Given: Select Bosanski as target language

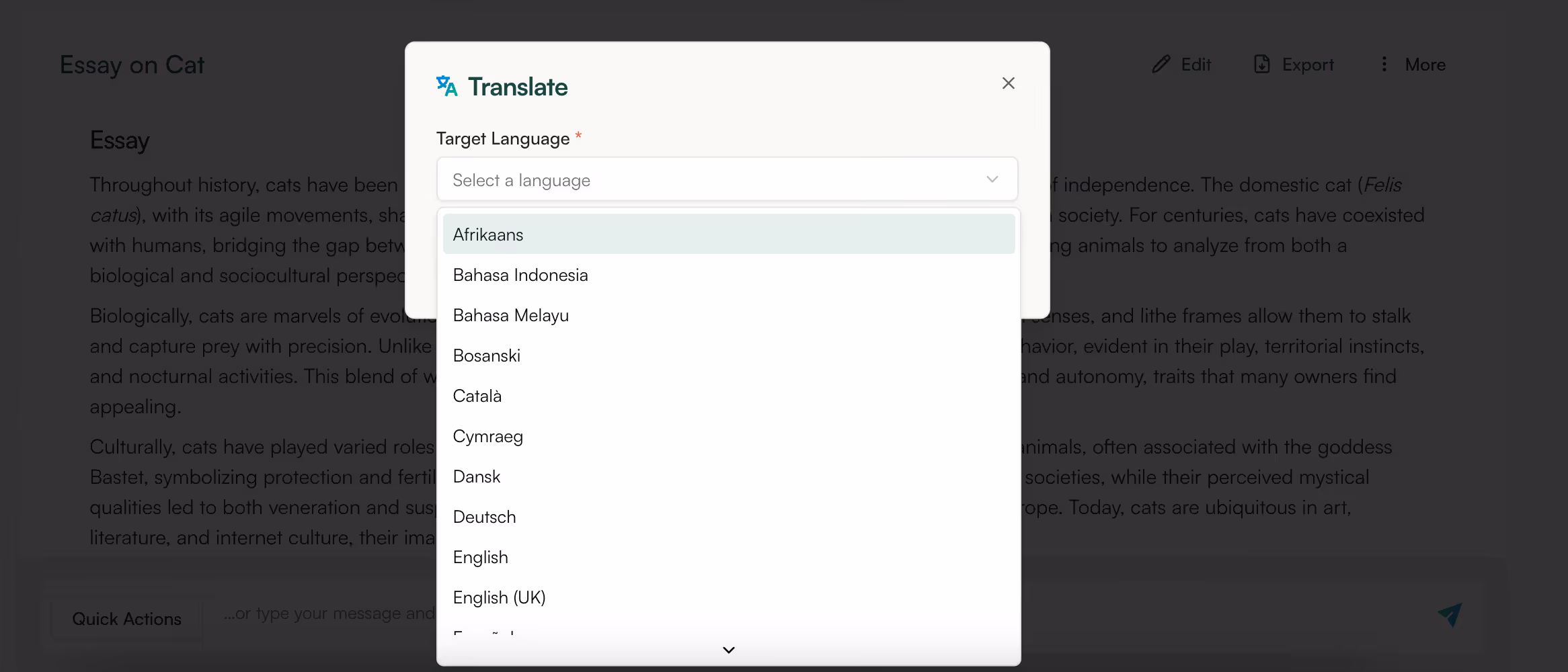Looking at the screenshot, I should tap(486, 355).
